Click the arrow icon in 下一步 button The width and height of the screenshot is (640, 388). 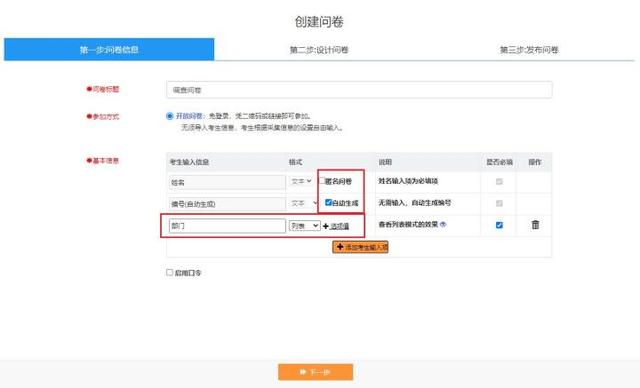point(302,372)
